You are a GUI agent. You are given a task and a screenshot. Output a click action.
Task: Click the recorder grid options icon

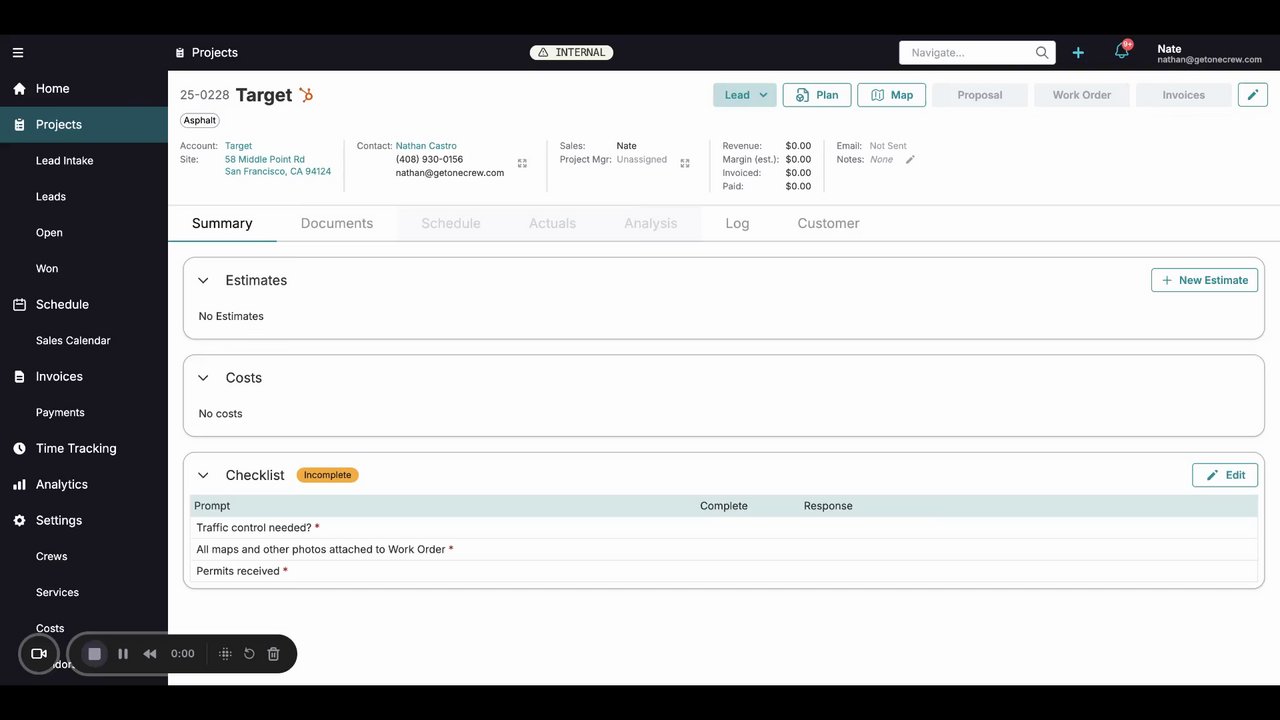(x=225, y=654)
